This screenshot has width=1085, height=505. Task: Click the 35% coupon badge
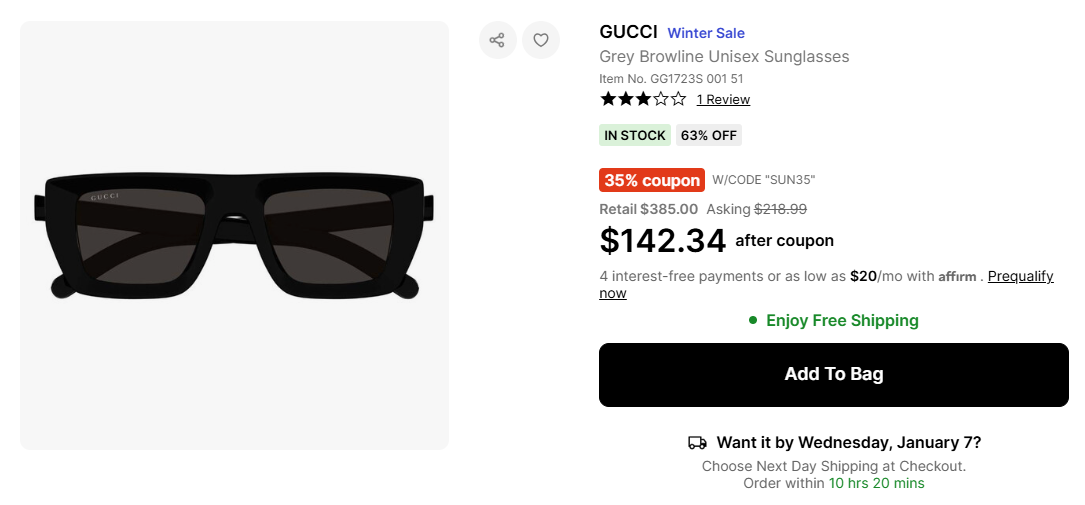tap(651, 180)
